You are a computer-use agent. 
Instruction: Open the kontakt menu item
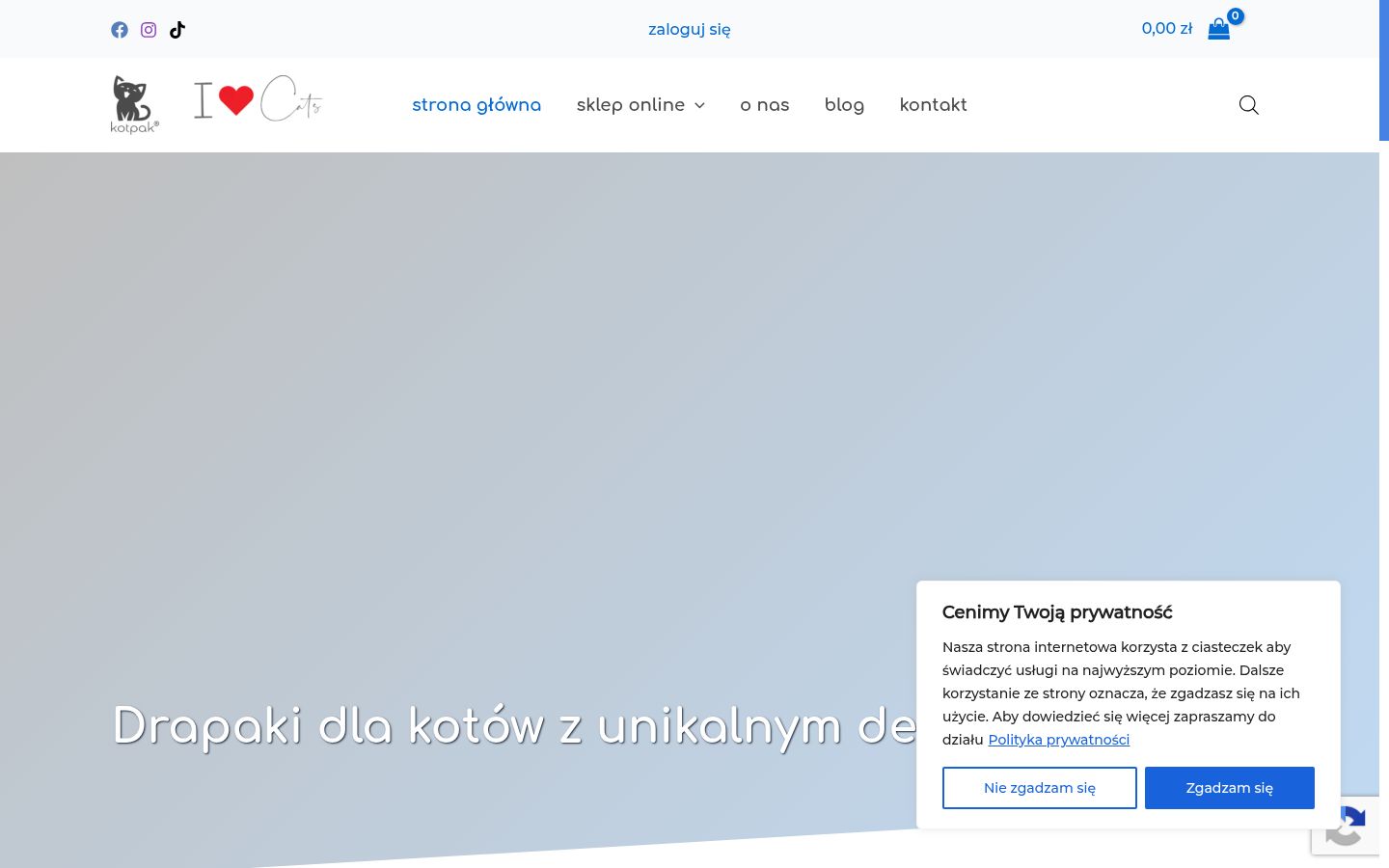[934, 105]
